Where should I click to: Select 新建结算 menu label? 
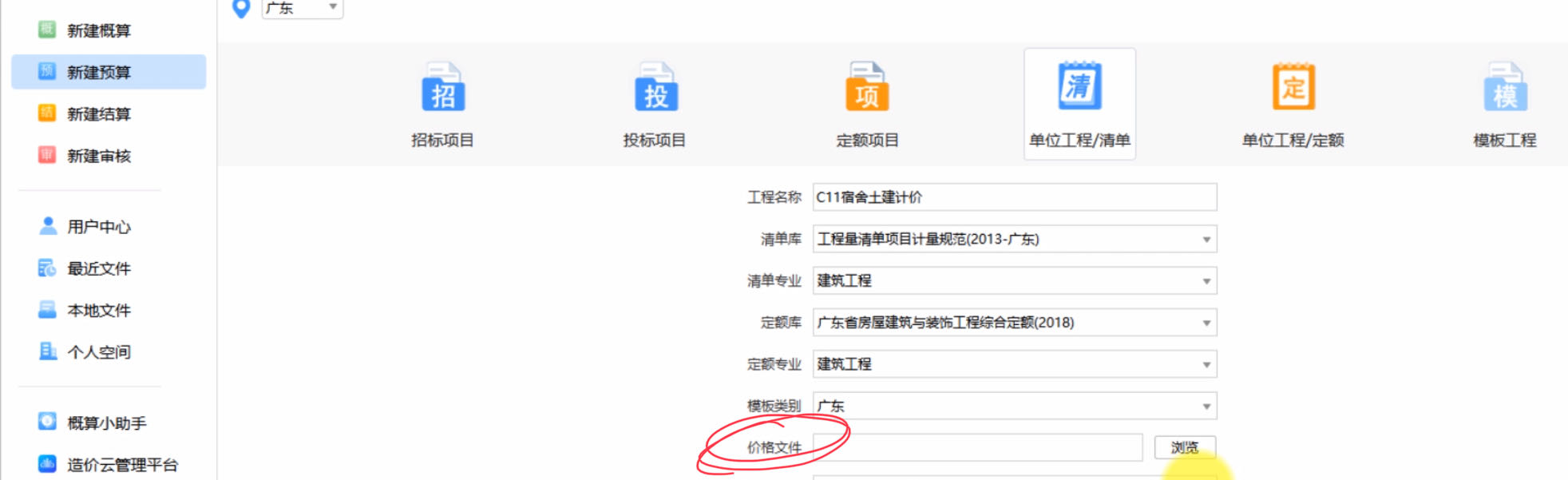click(x=99, y=113)
